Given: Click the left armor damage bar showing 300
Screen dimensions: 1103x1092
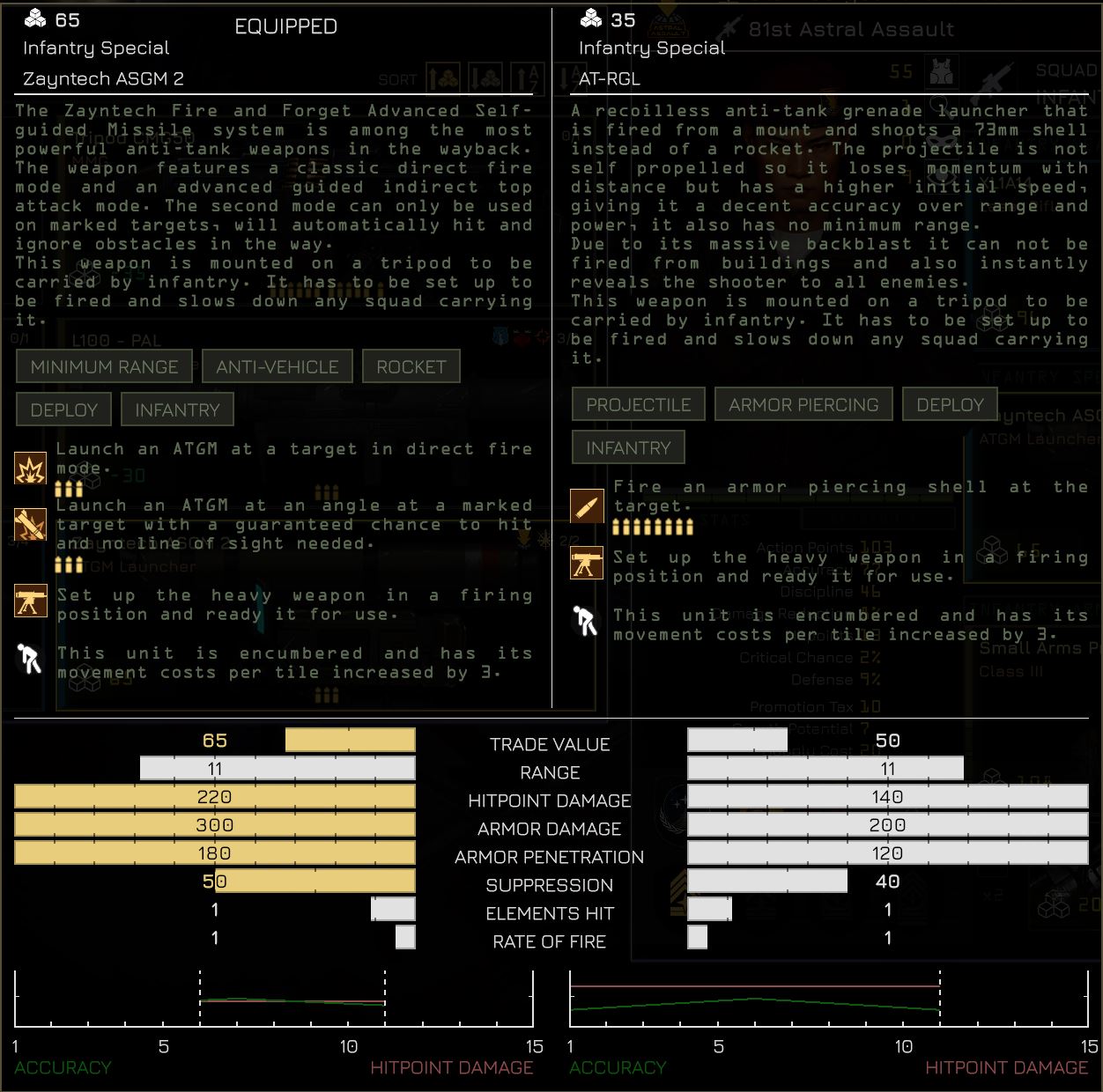Looking at the screenshot, I should 215,824.
